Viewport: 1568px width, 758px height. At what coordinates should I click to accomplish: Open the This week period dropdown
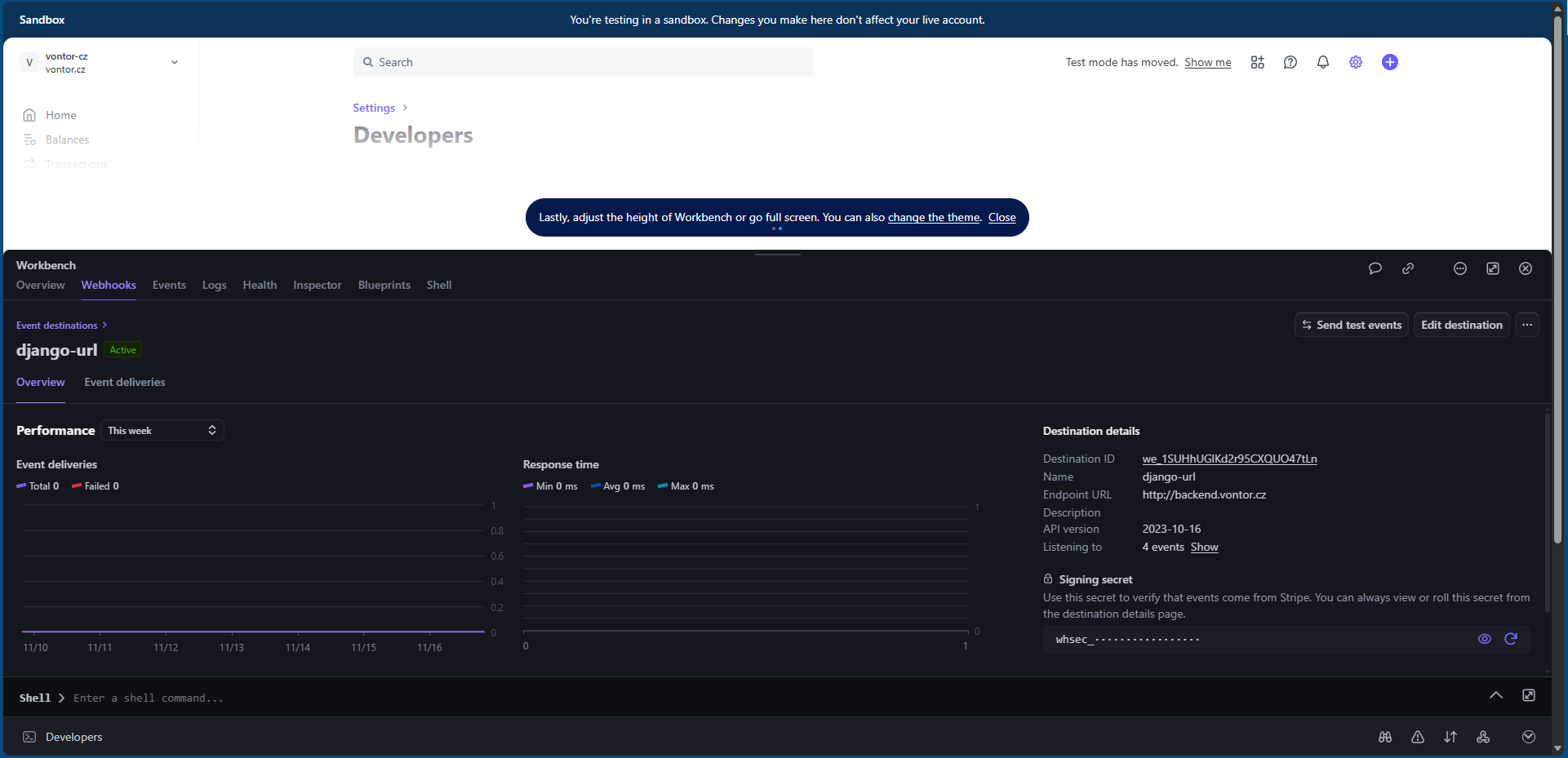pos(162,431)
